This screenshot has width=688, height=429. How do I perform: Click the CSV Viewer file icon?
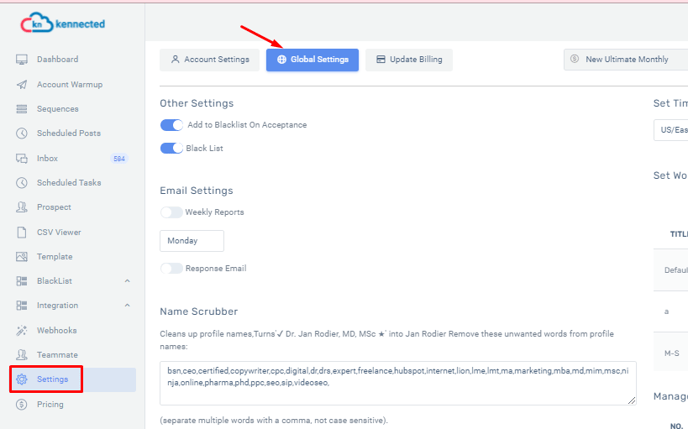coord(22,232)
